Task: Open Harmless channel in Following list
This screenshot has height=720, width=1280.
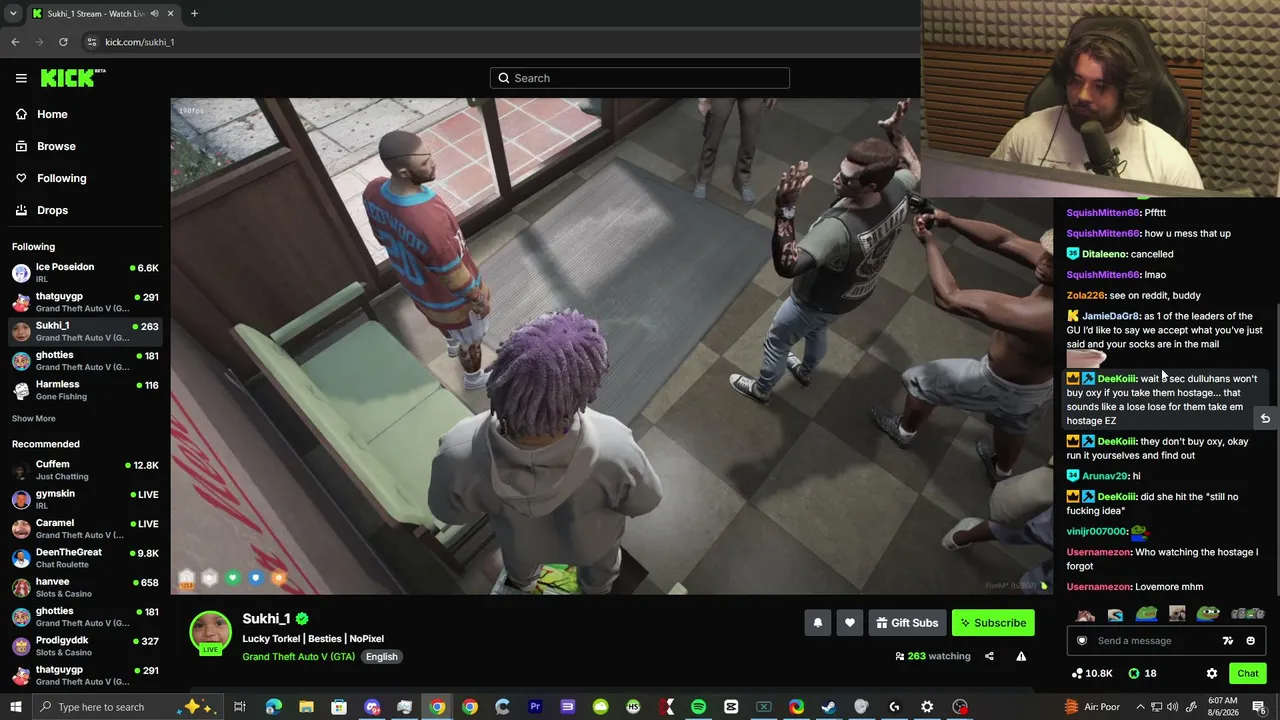Action: coord(85,390)
